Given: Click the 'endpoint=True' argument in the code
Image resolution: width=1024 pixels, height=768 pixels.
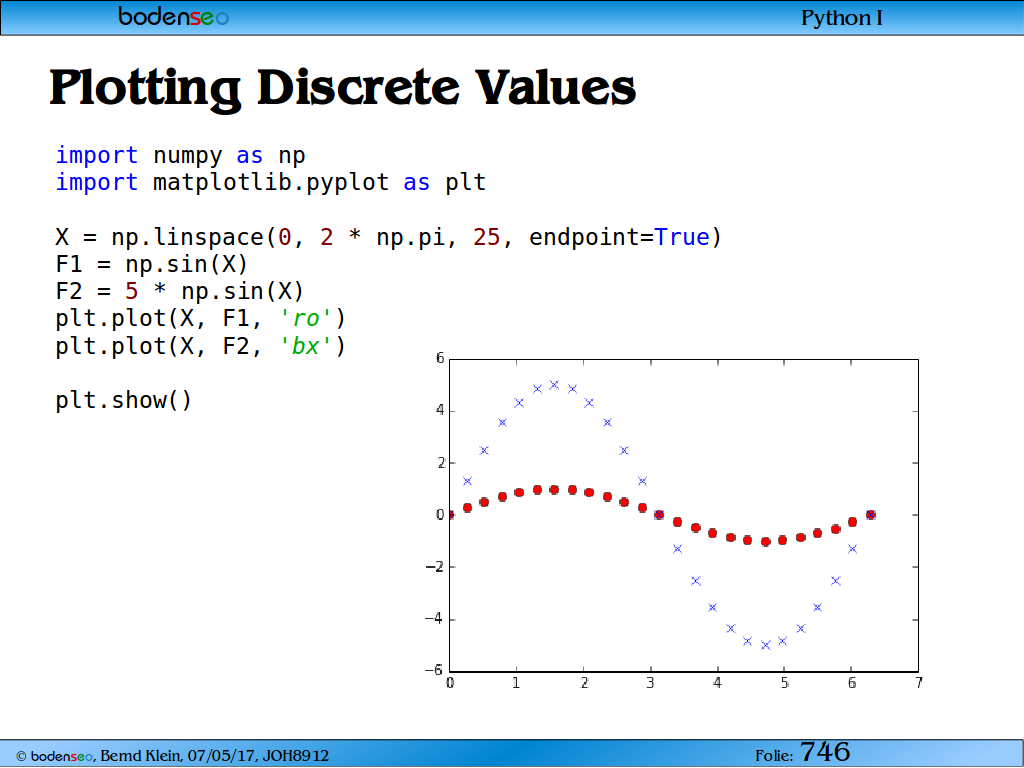Looking at the screenshot, I should [x=619, y=237].
